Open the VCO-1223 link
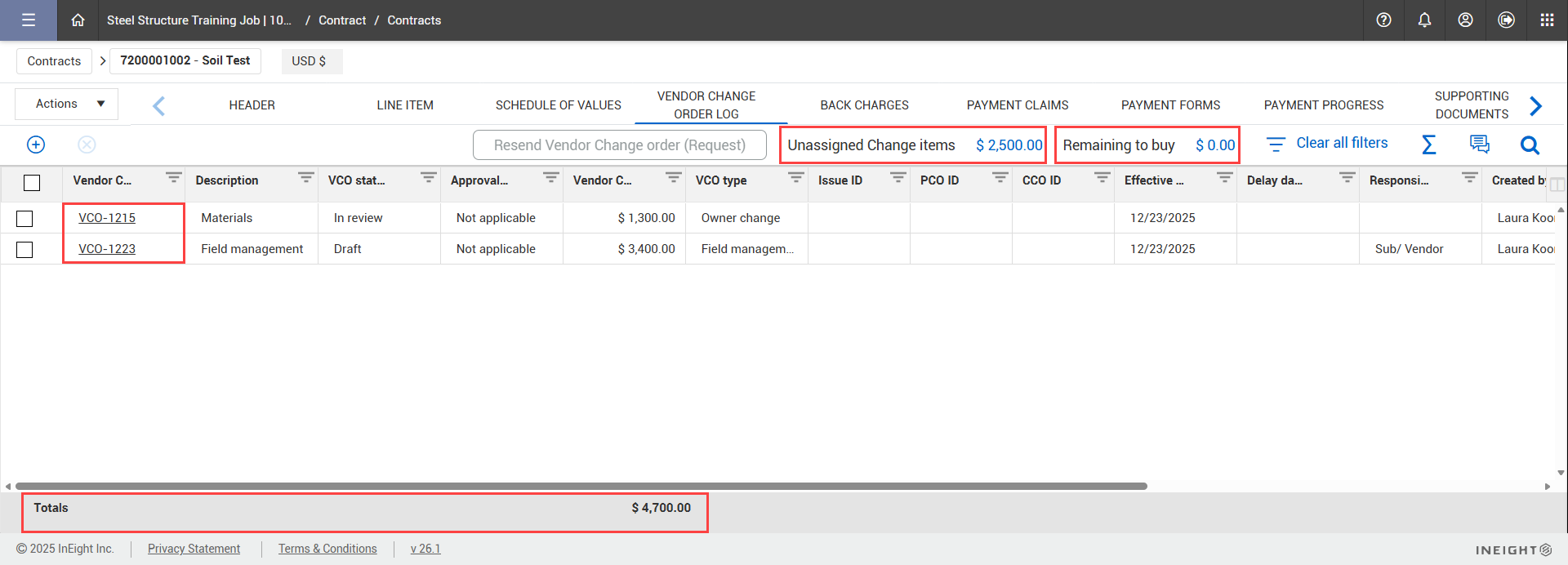The width and height of the screenshot is (1568, 565). (x=107, y=249)
